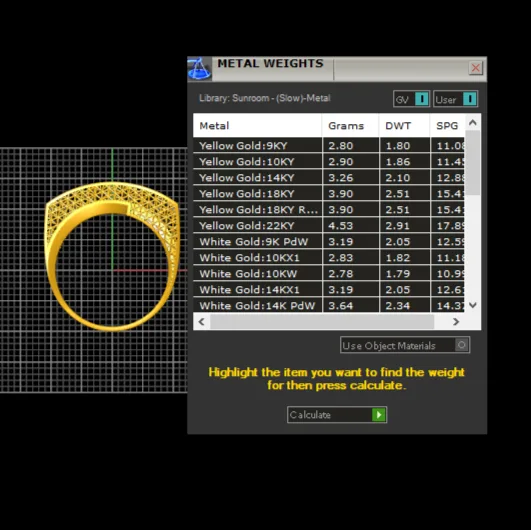Click the vertical scrollbar thumb
531x530 pixels.
473,163
